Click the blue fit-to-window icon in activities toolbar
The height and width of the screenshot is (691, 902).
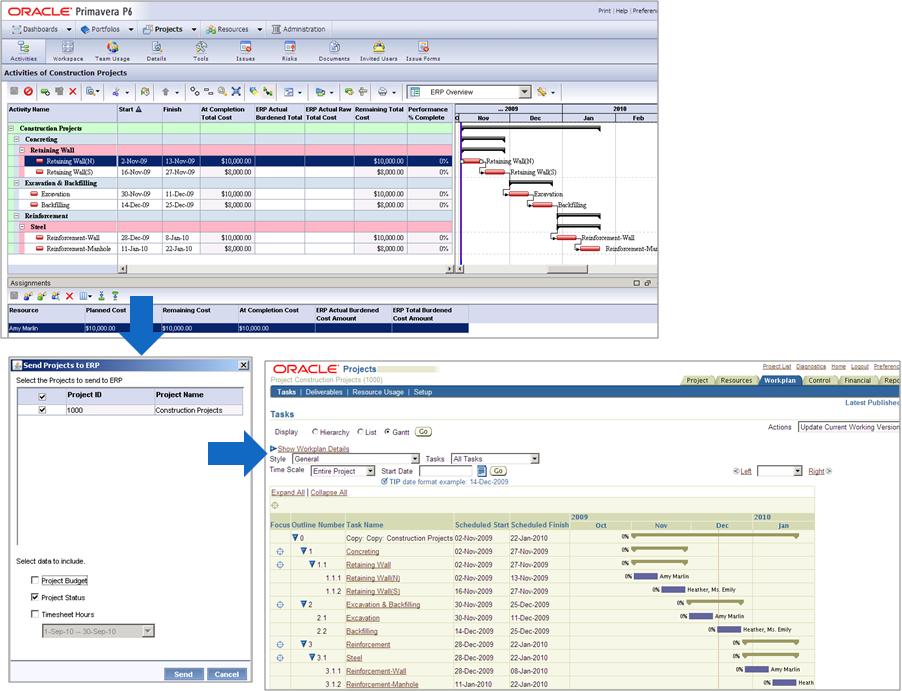pyautogui.click(x=236, y=91)
